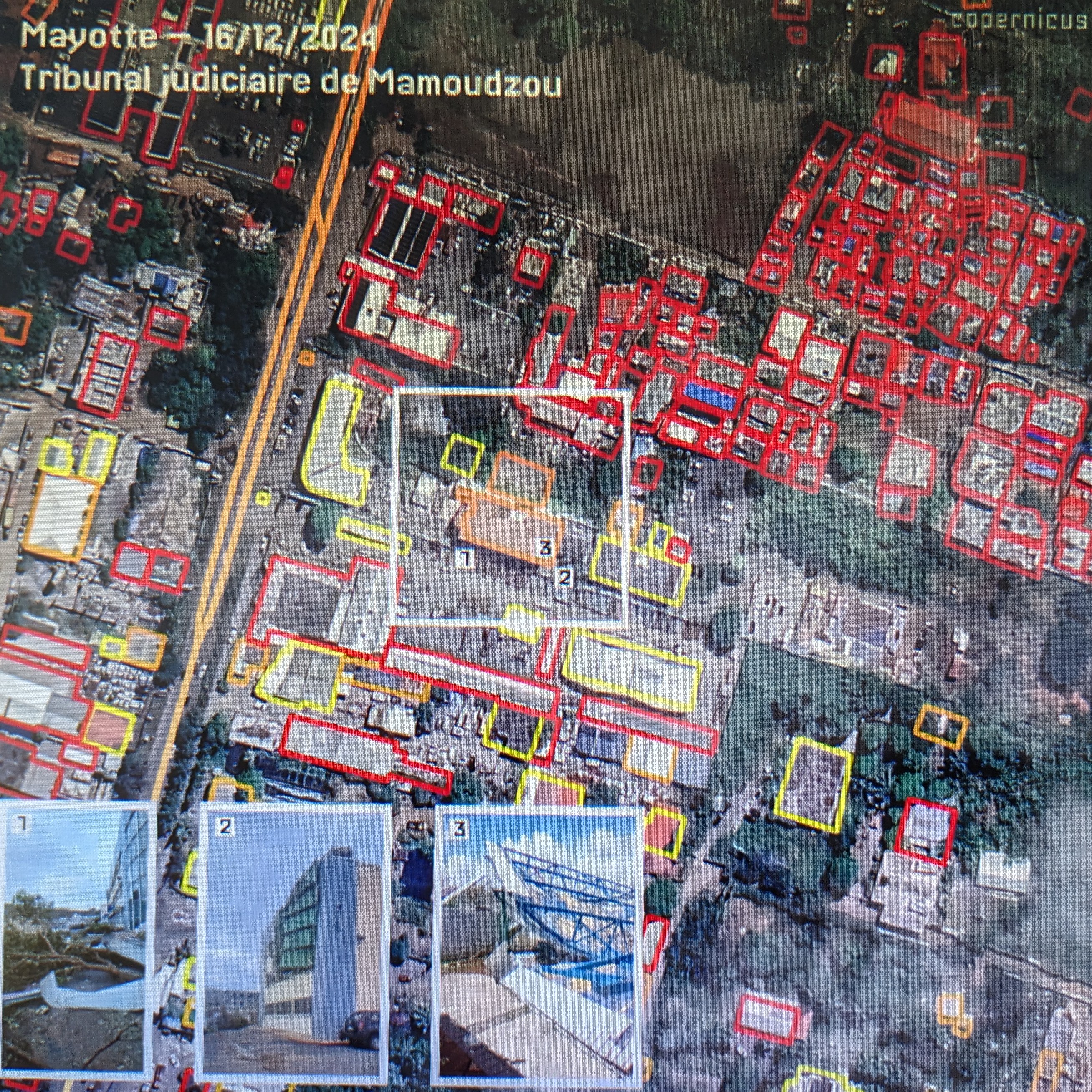This screenshot has width=1092, height=1092.
Task: Click the number 1 badge on first thumbnail
Action: [x=21, y=825]
